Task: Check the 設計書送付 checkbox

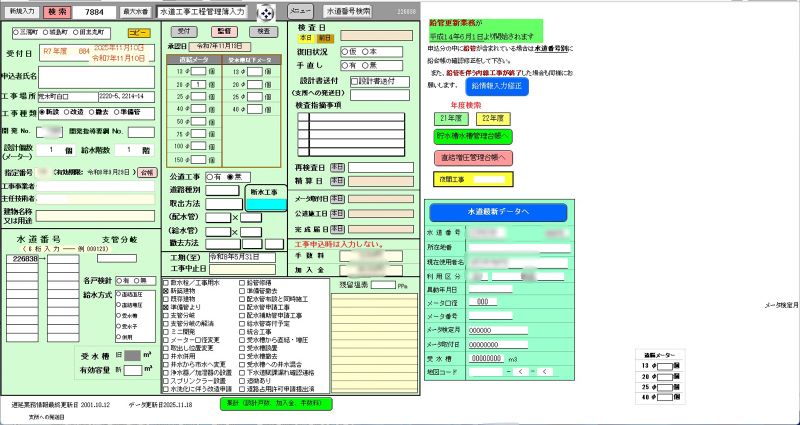Action: point(354,80)
